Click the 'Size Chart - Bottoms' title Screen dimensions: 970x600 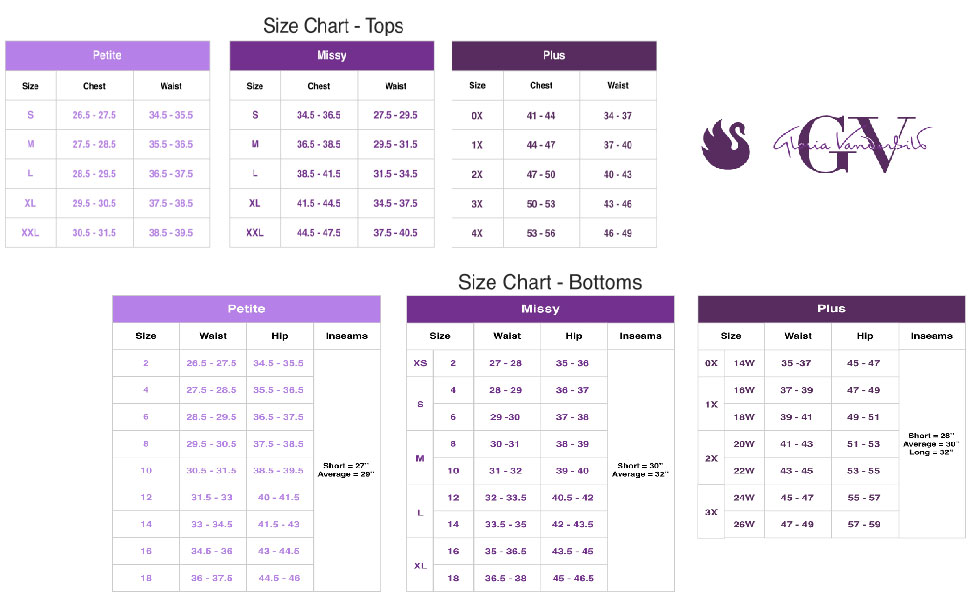point(550,282)
